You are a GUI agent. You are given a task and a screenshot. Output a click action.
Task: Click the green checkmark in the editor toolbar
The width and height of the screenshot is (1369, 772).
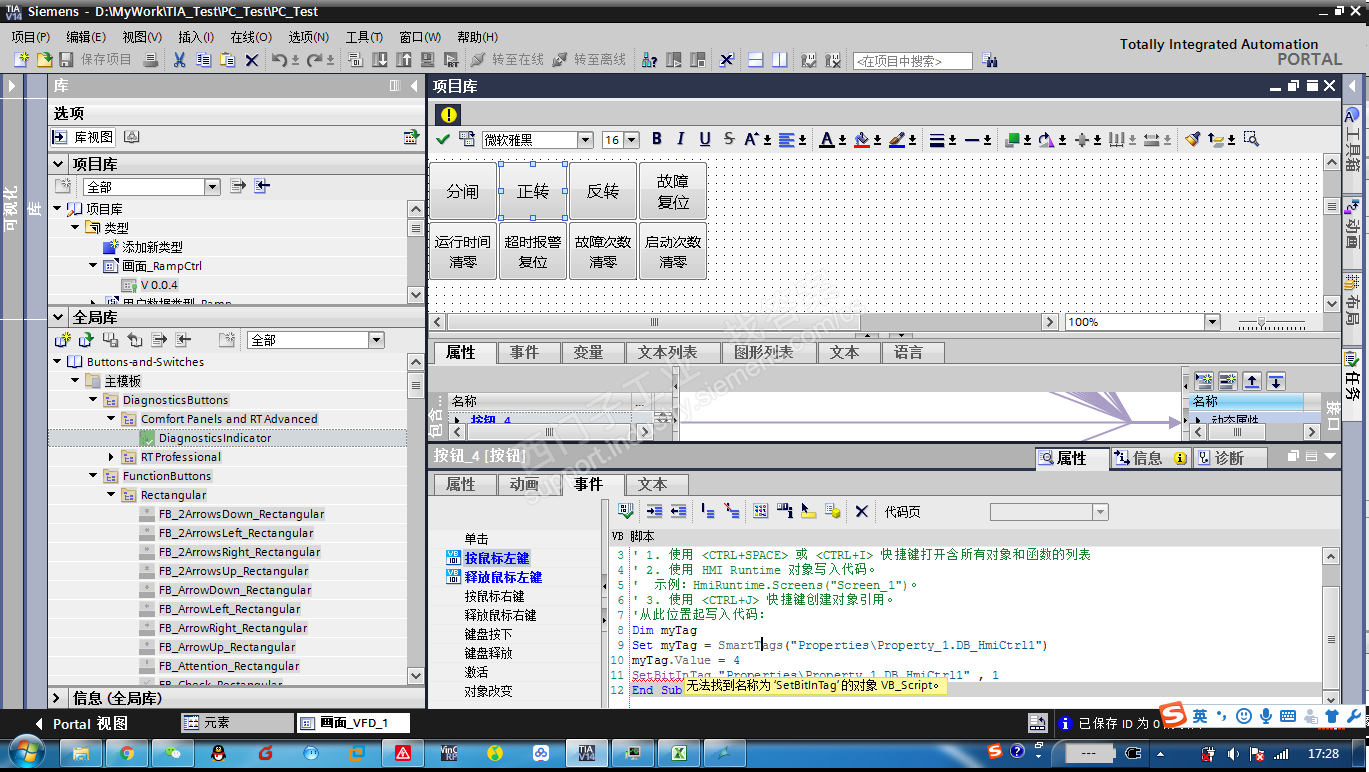point(443,139)
